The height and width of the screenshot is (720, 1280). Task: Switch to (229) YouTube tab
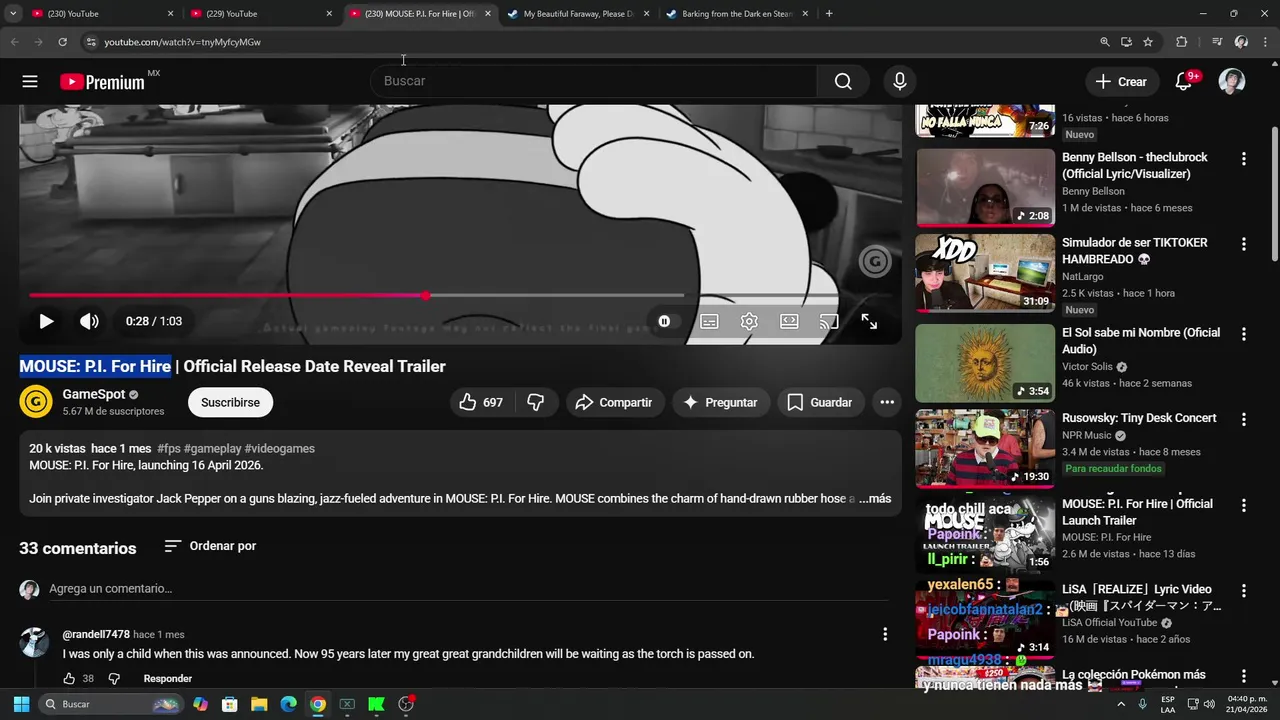[x=260, y=14]
